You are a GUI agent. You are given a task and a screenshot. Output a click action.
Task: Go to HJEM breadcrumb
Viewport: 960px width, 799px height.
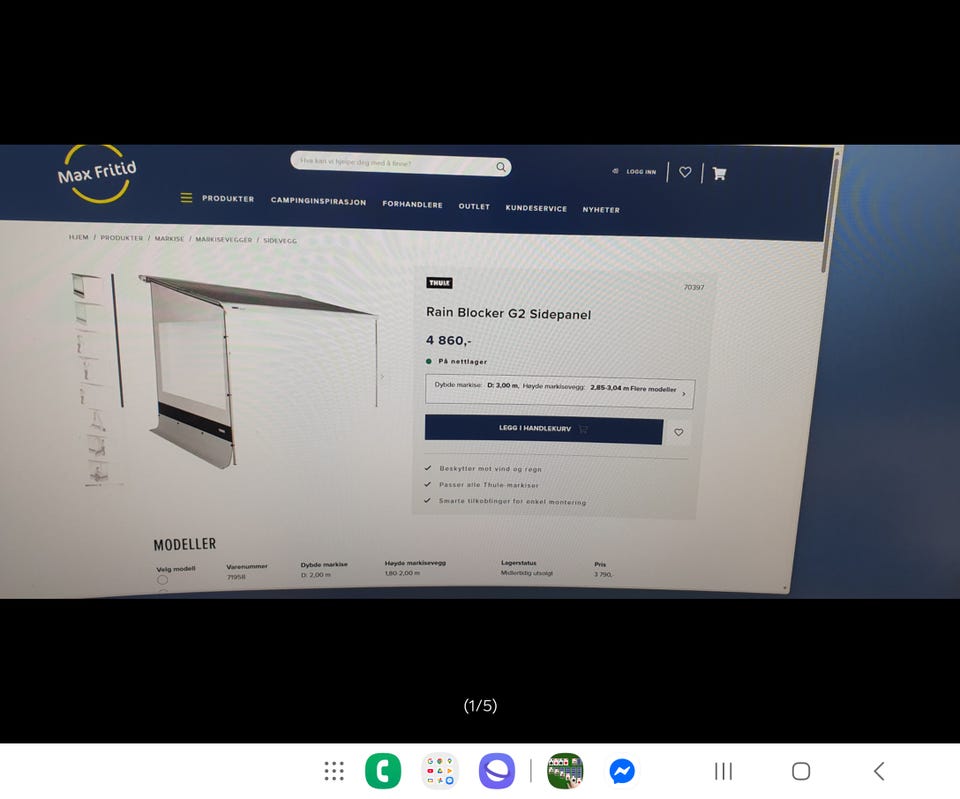tap(78, 237)
